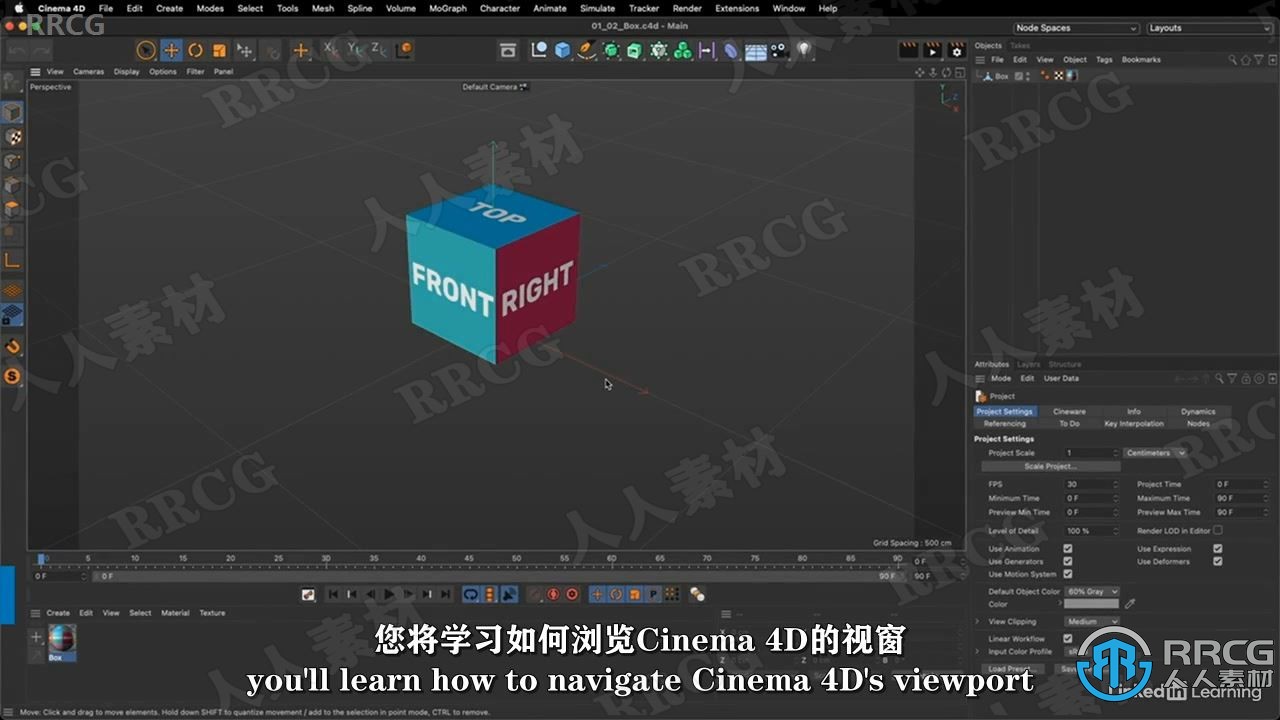Open the Takes tab in Objects panel
Viewport: 1280px width, 720px height.
(1020, 46)
